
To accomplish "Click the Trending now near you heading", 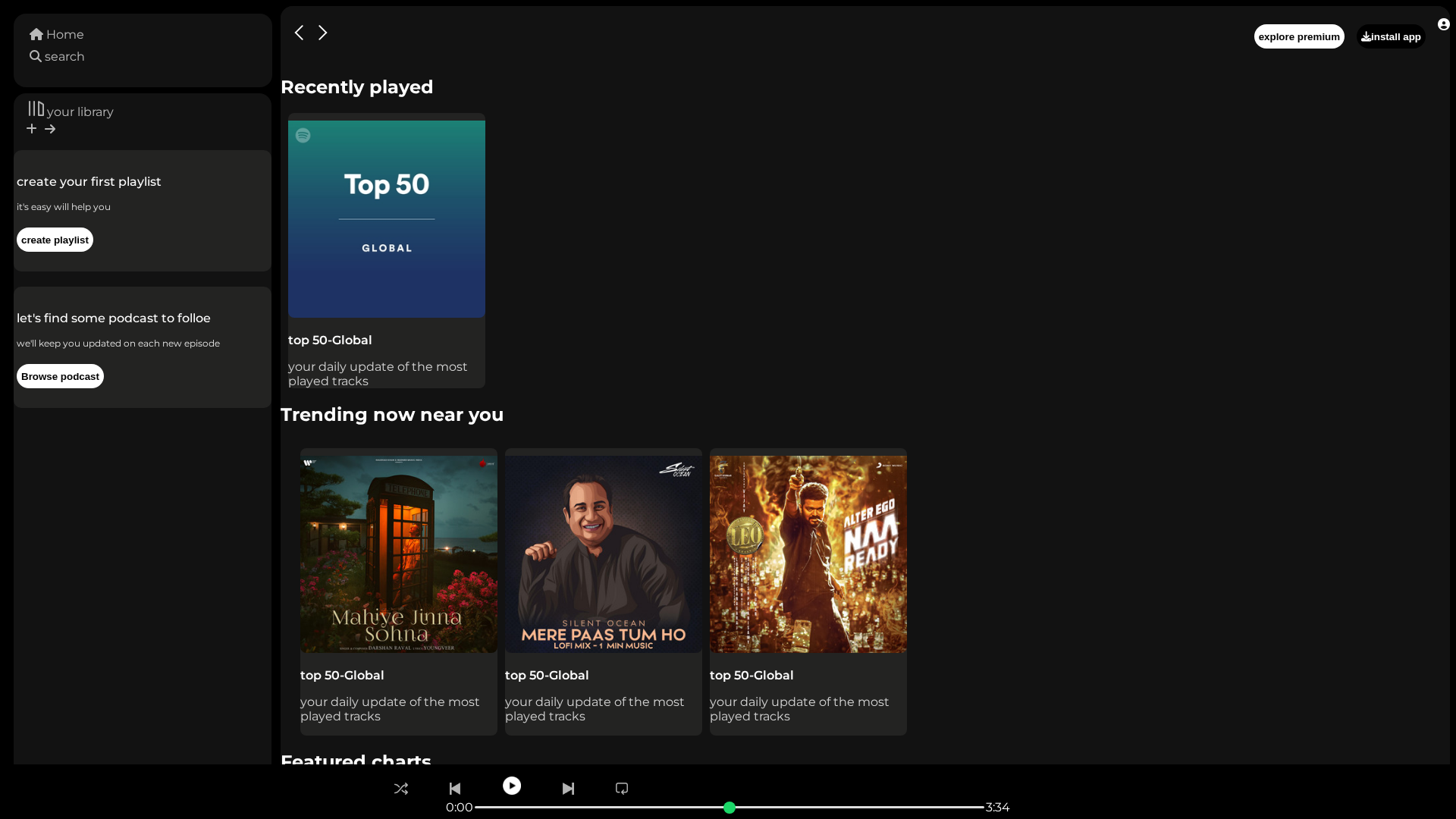I will coord(392,415).
